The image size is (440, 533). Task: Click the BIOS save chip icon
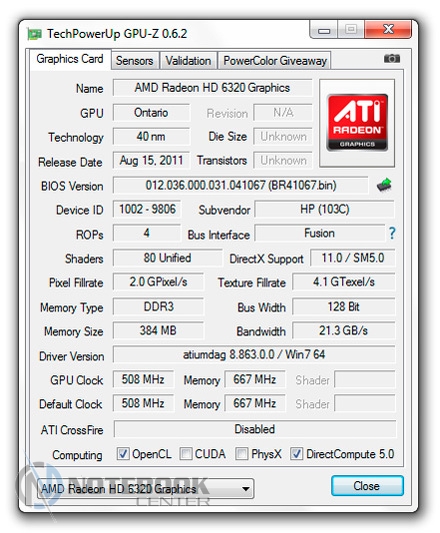click(384, 185)
